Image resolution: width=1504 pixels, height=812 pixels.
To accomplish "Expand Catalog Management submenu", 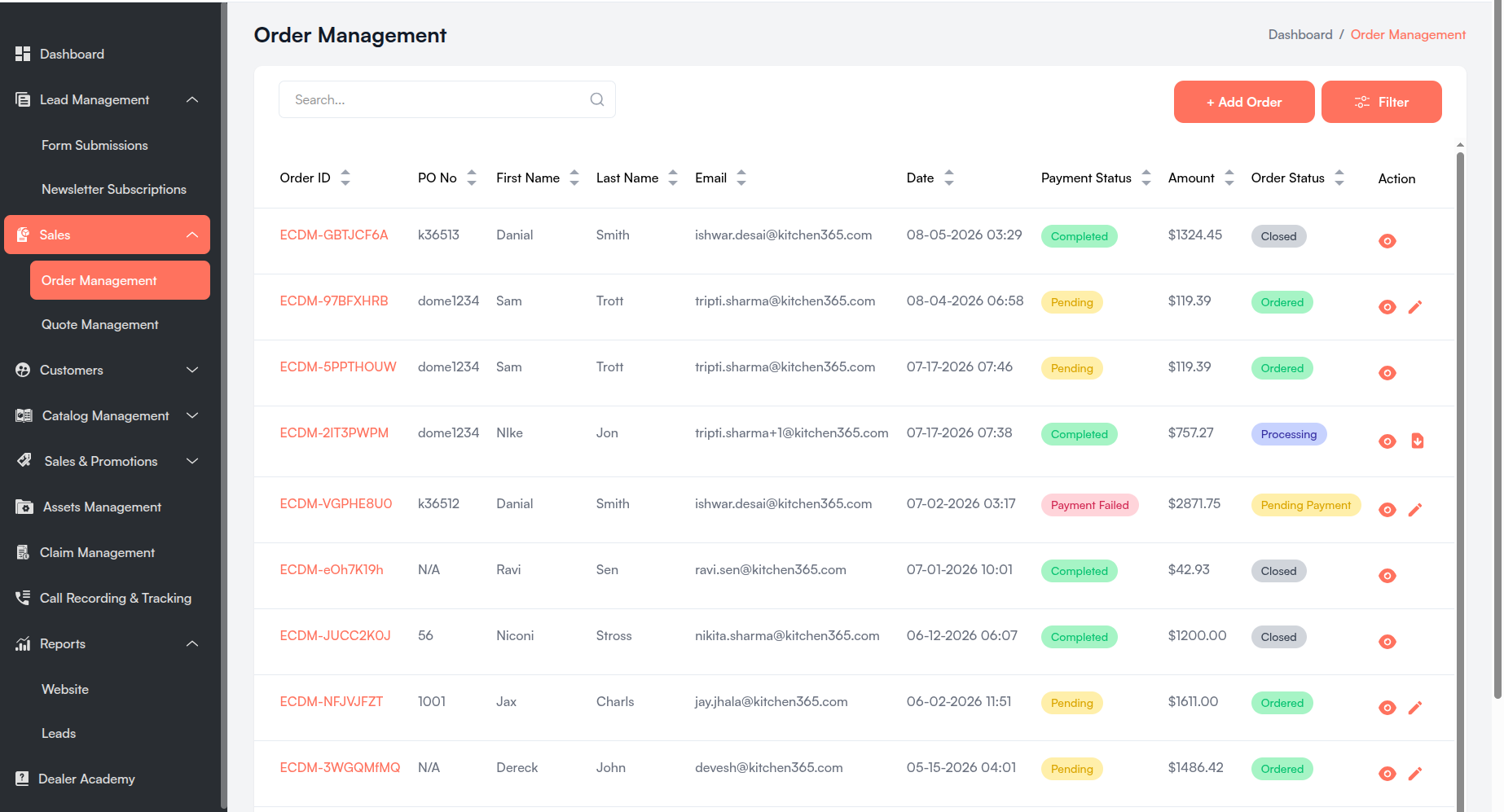I will pyautogui.click(x=192, y=415).
